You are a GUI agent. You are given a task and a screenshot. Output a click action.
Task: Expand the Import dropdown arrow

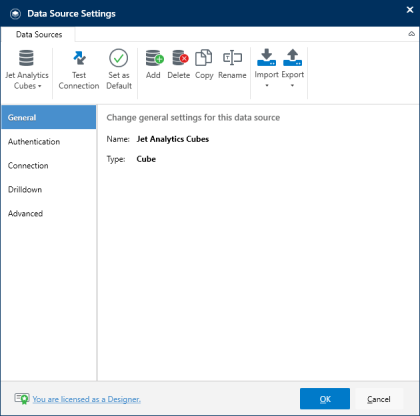(x=267, y=86)
